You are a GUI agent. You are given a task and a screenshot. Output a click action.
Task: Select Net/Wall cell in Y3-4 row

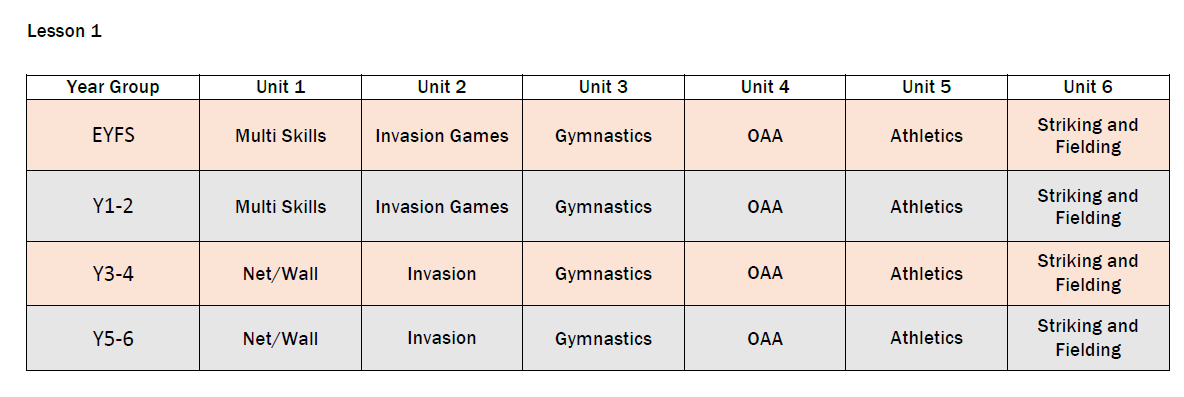pos(280,273)
